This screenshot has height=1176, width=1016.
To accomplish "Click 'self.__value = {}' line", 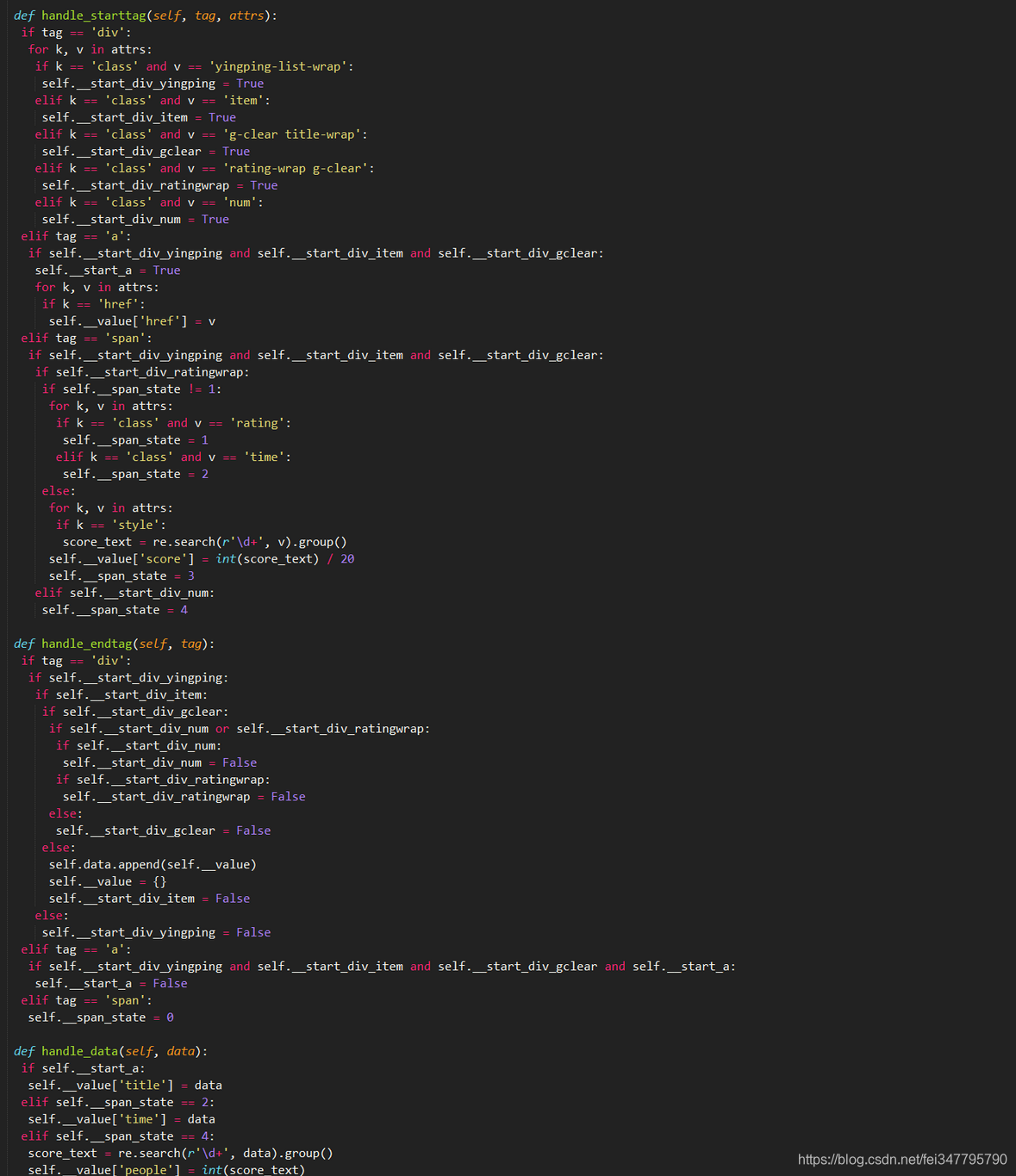I will tap(108, 881).
